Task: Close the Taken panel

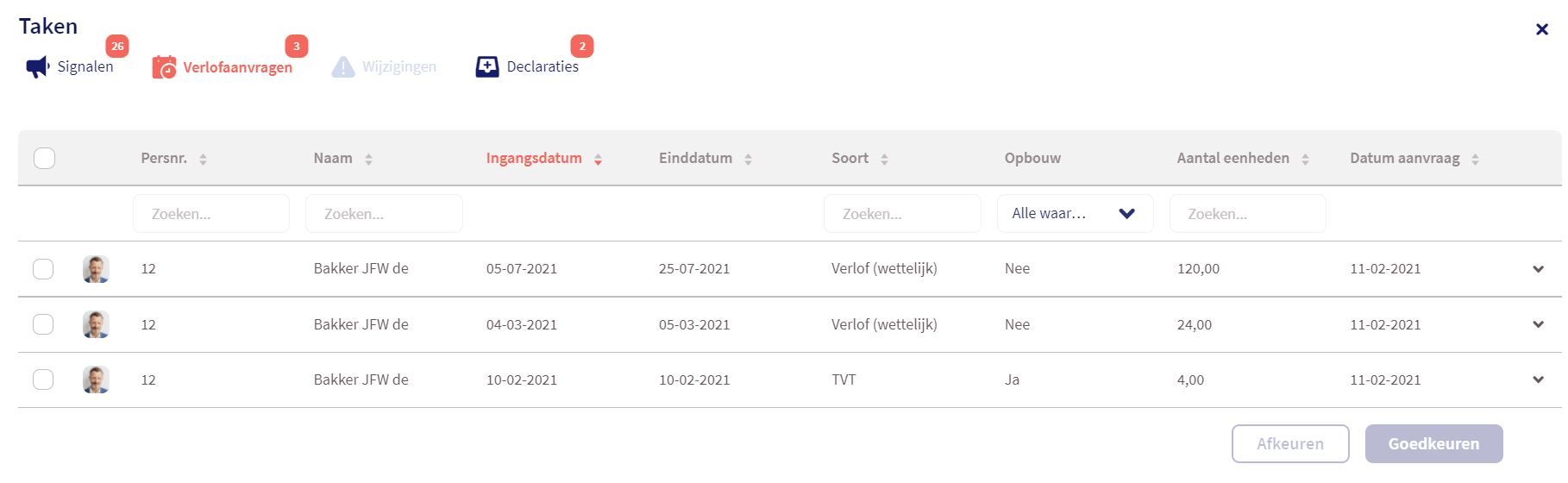Action: click(1542, 29)
